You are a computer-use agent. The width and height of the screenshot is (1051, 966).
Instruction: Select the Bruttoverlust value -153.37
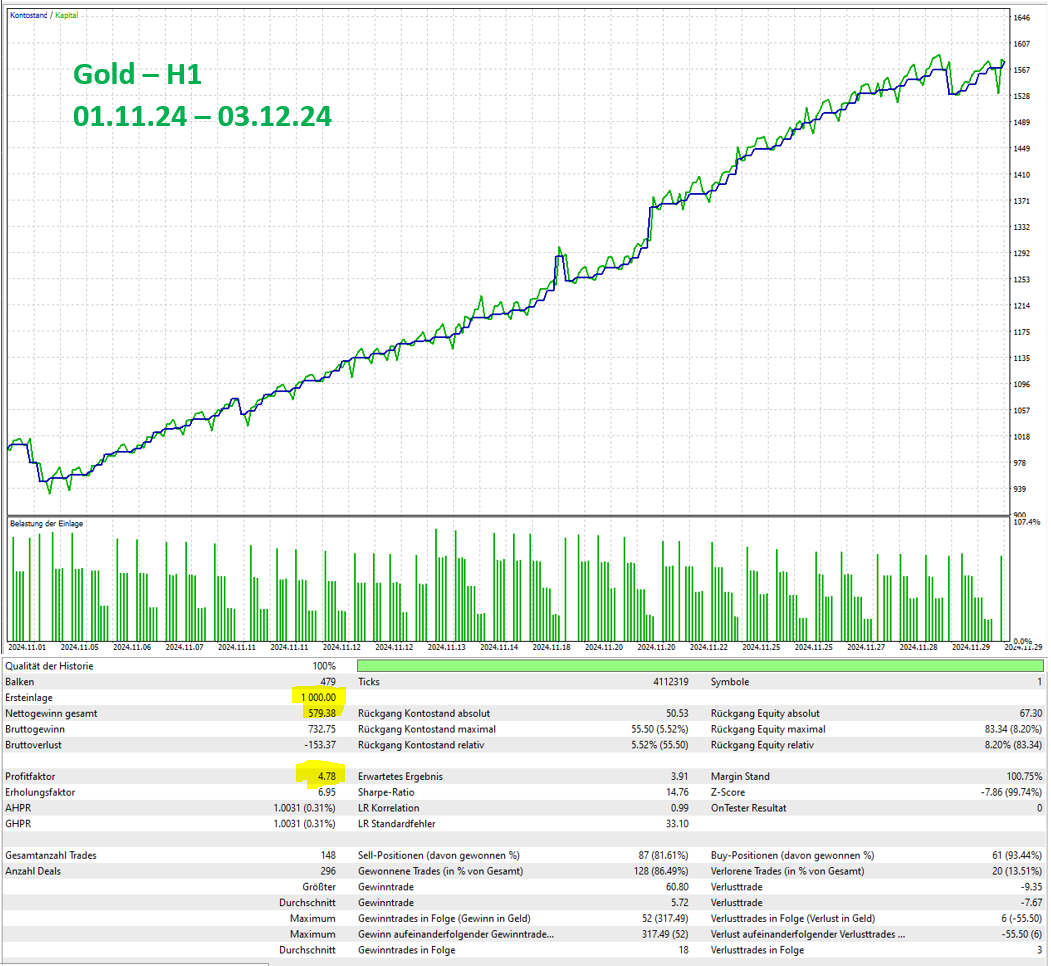(x=320, y=745)
